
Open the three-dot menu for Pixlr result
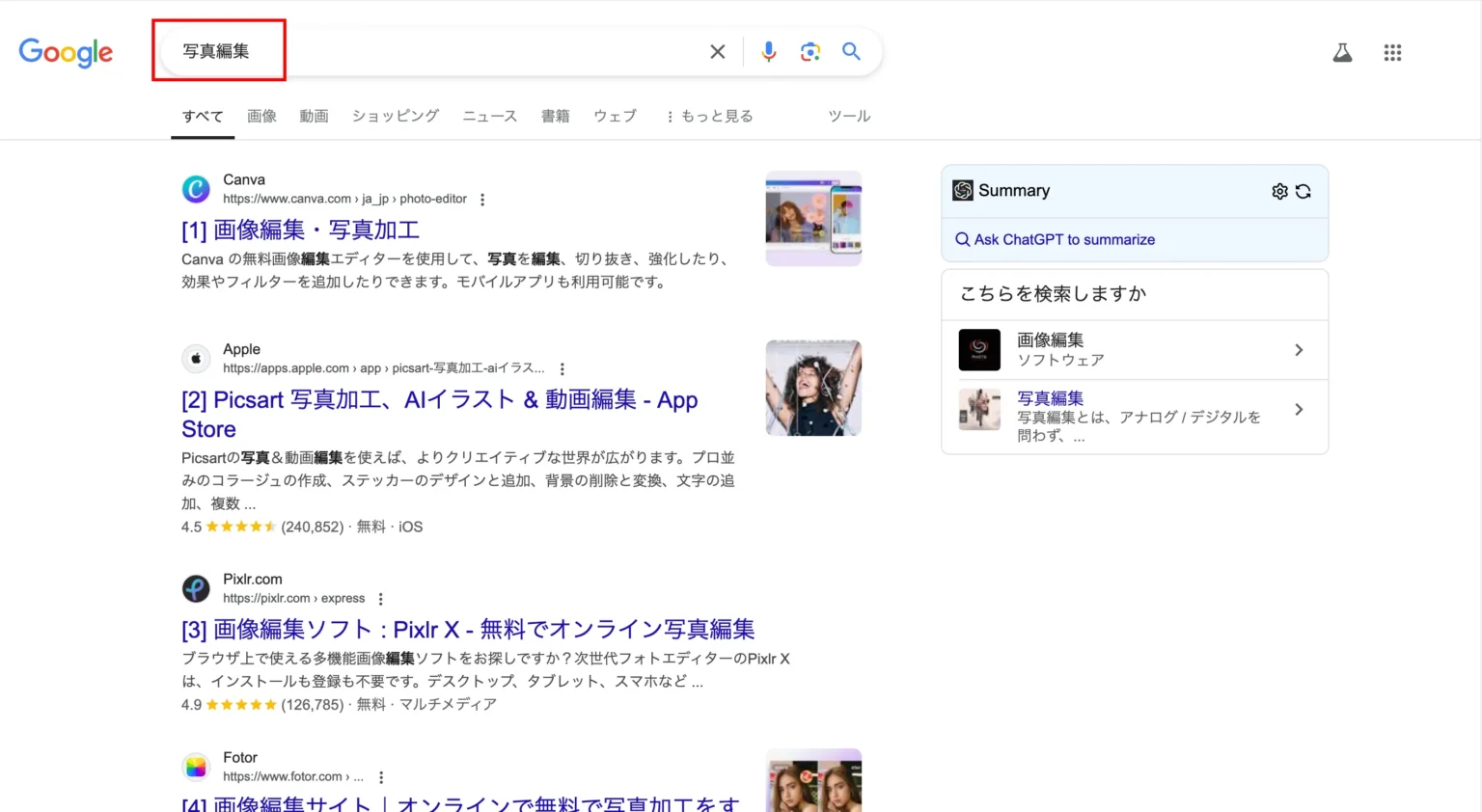(381, 599)
